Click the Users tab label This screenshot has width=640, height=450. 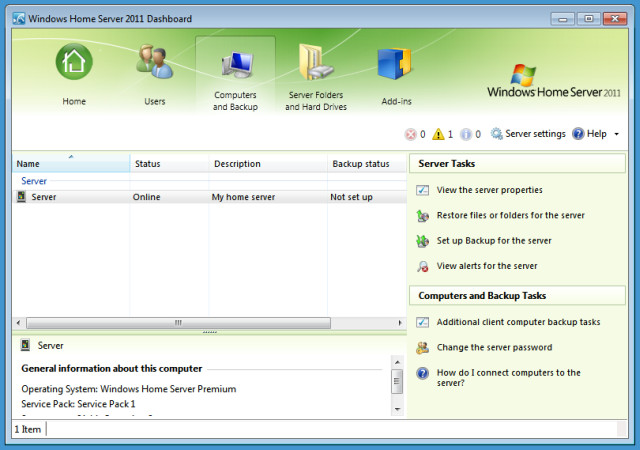point(154,101)
